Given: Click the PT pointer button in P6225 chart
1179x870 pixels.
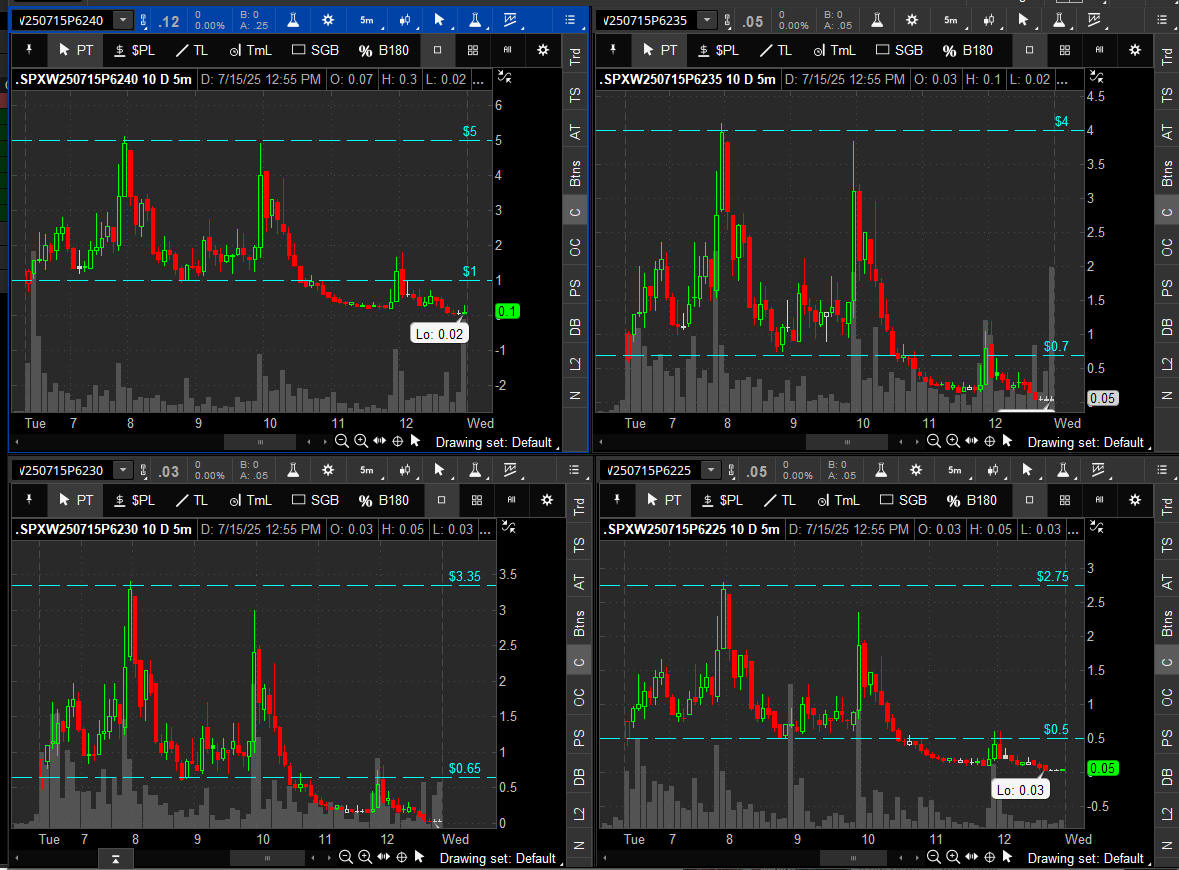Looking at the screenshot, I should coord(661,500).
